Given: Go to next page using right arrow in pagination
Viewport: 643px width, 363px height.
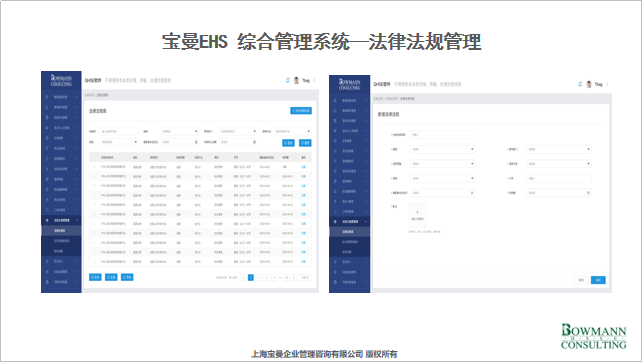Looking at the screenshot, I should pyautogui.click(x=294, y=278).
